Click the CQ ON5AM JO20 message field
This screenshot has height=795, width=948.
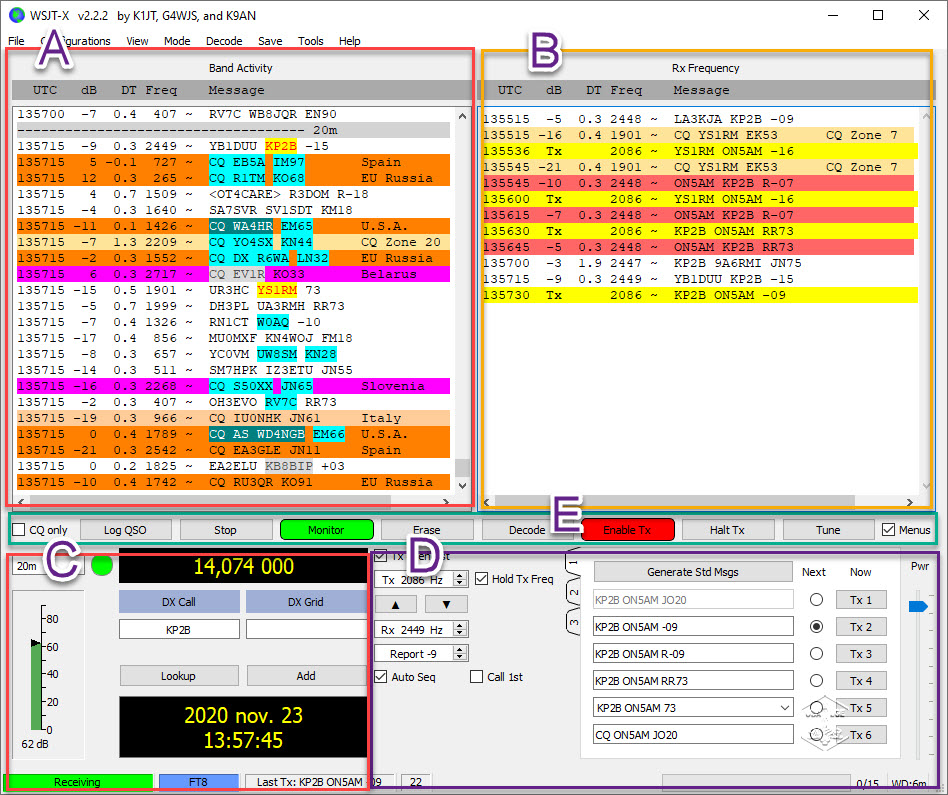tap(693, 735)
